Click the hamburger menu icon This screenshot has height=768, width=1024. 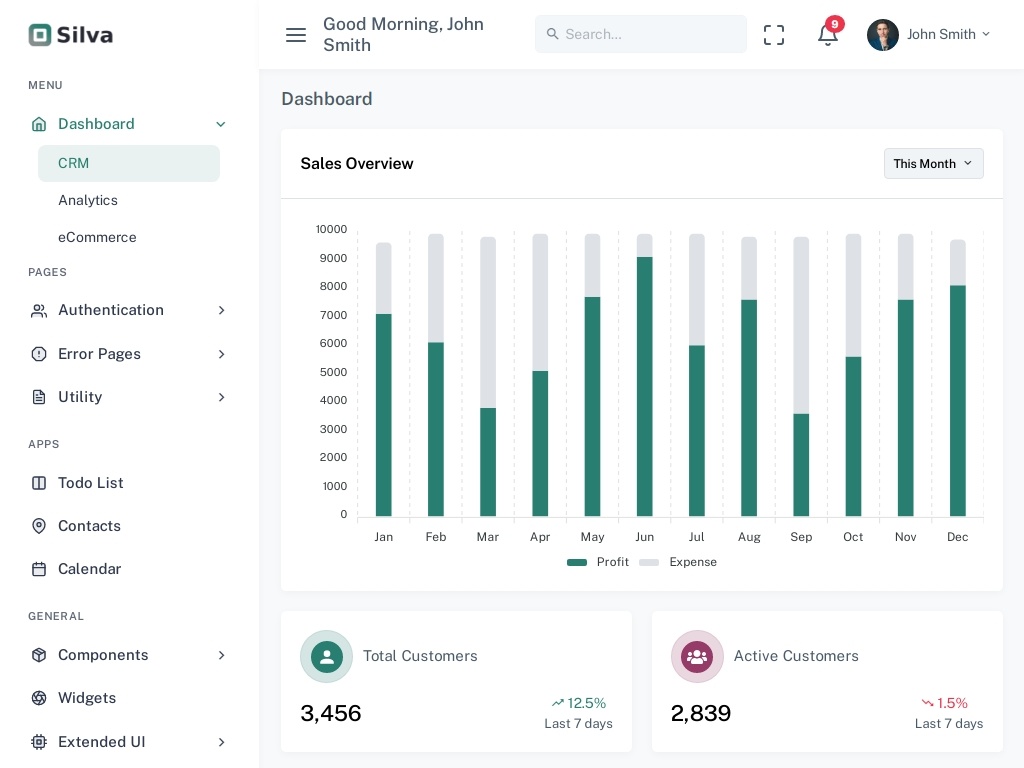[x=296, y=35]
